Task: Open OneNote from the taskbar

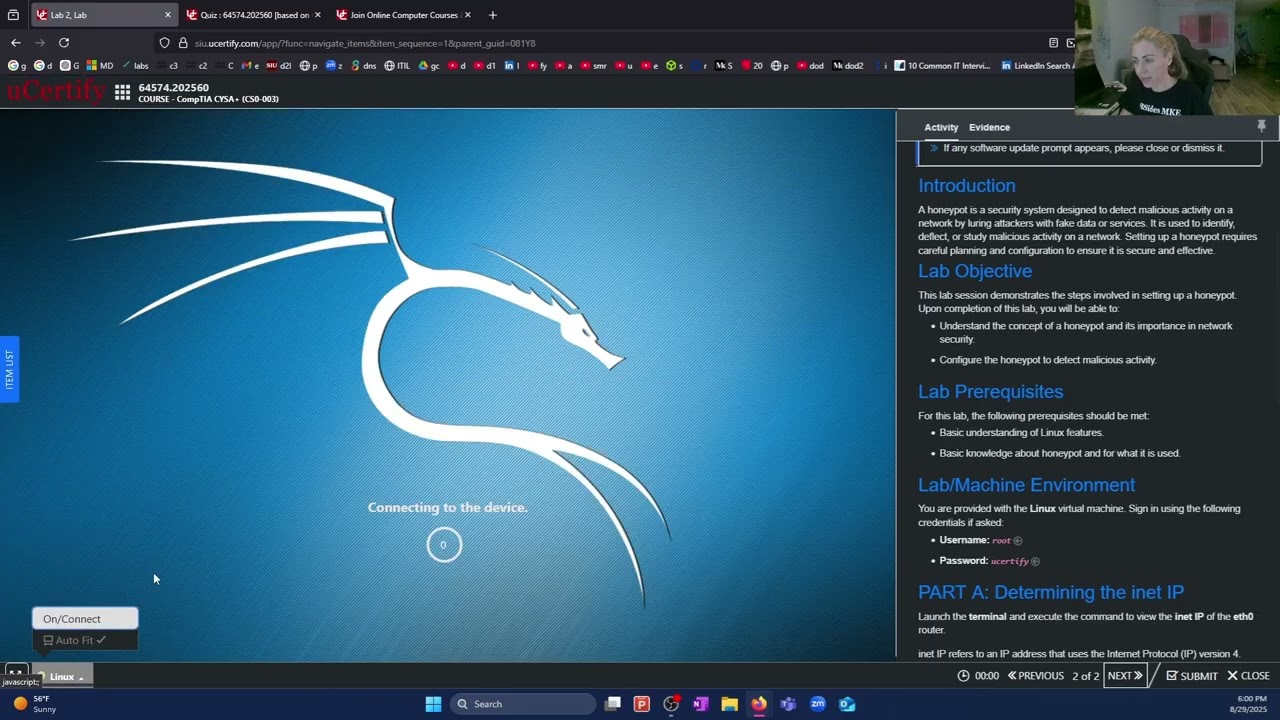Action: point(700,704)
